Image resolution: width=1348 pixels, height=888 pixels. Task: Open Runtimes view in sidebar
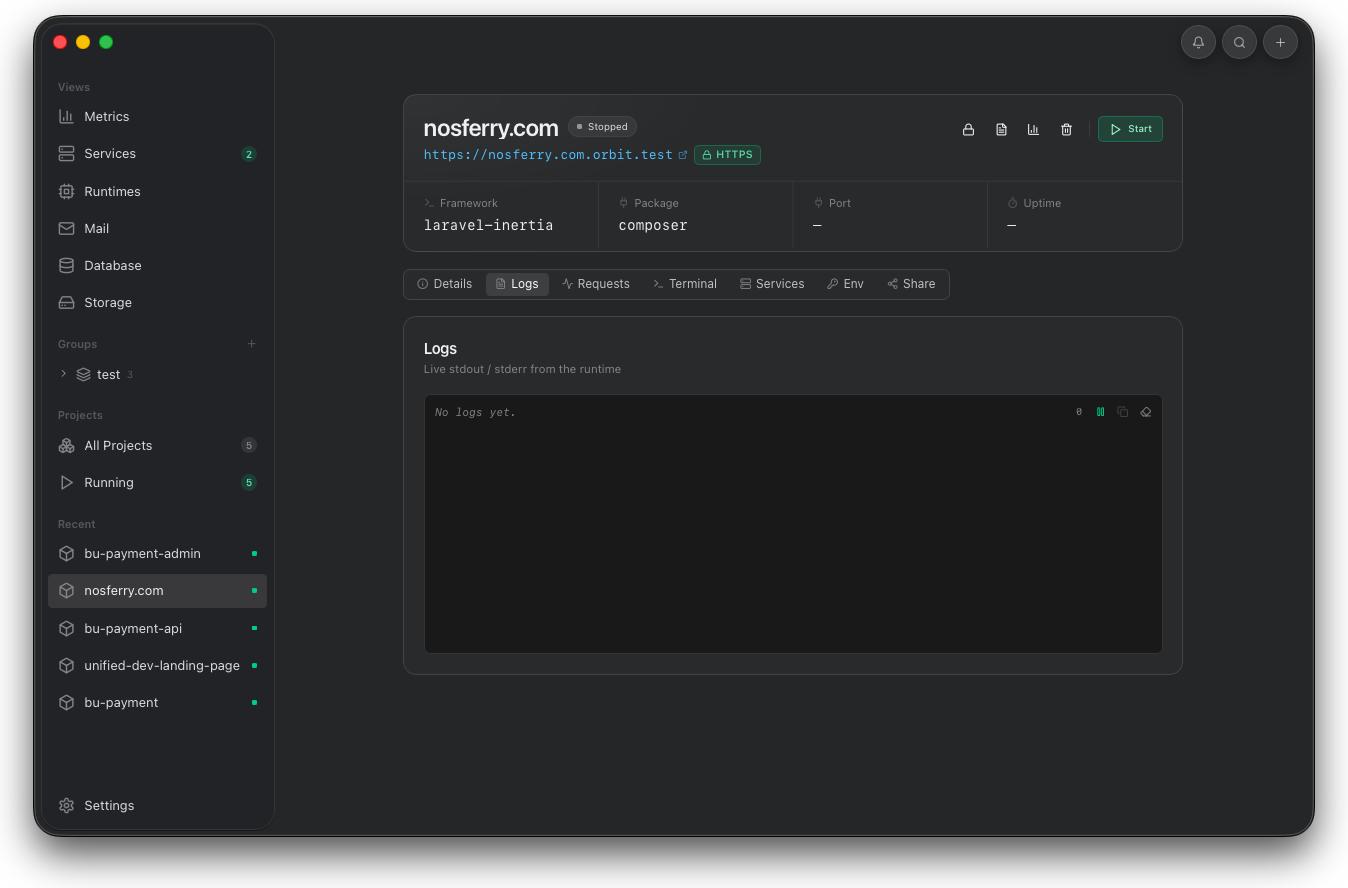157,191
